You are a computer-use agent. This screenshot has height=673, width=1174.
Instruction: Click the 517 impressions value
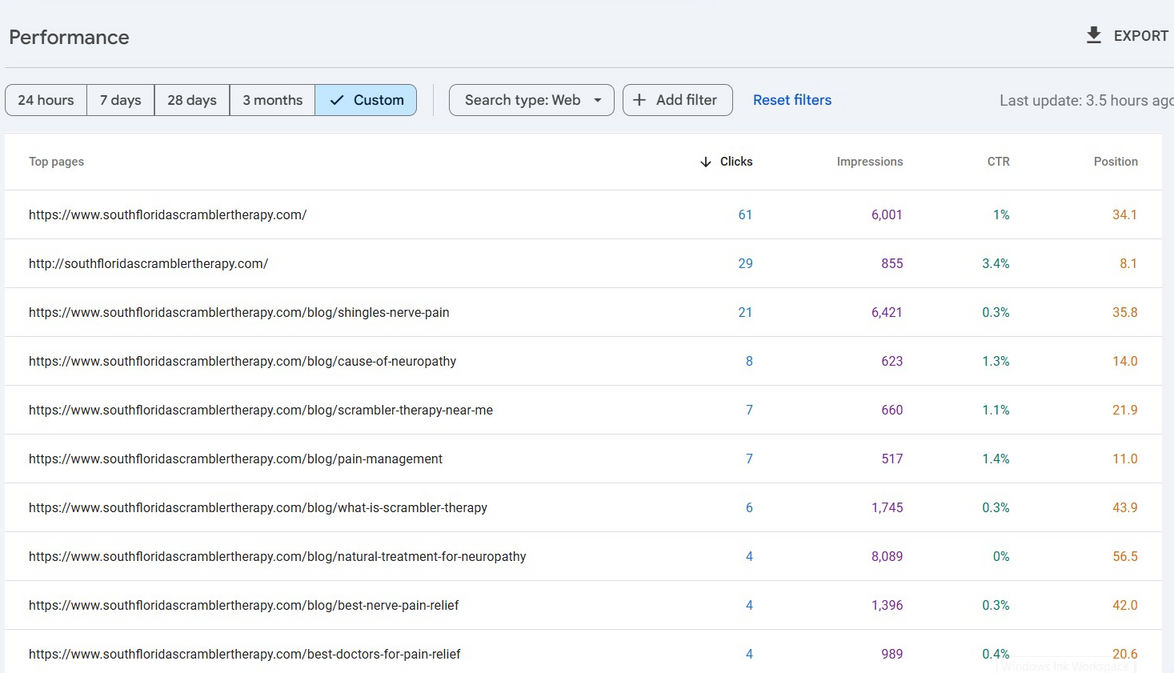892,458
